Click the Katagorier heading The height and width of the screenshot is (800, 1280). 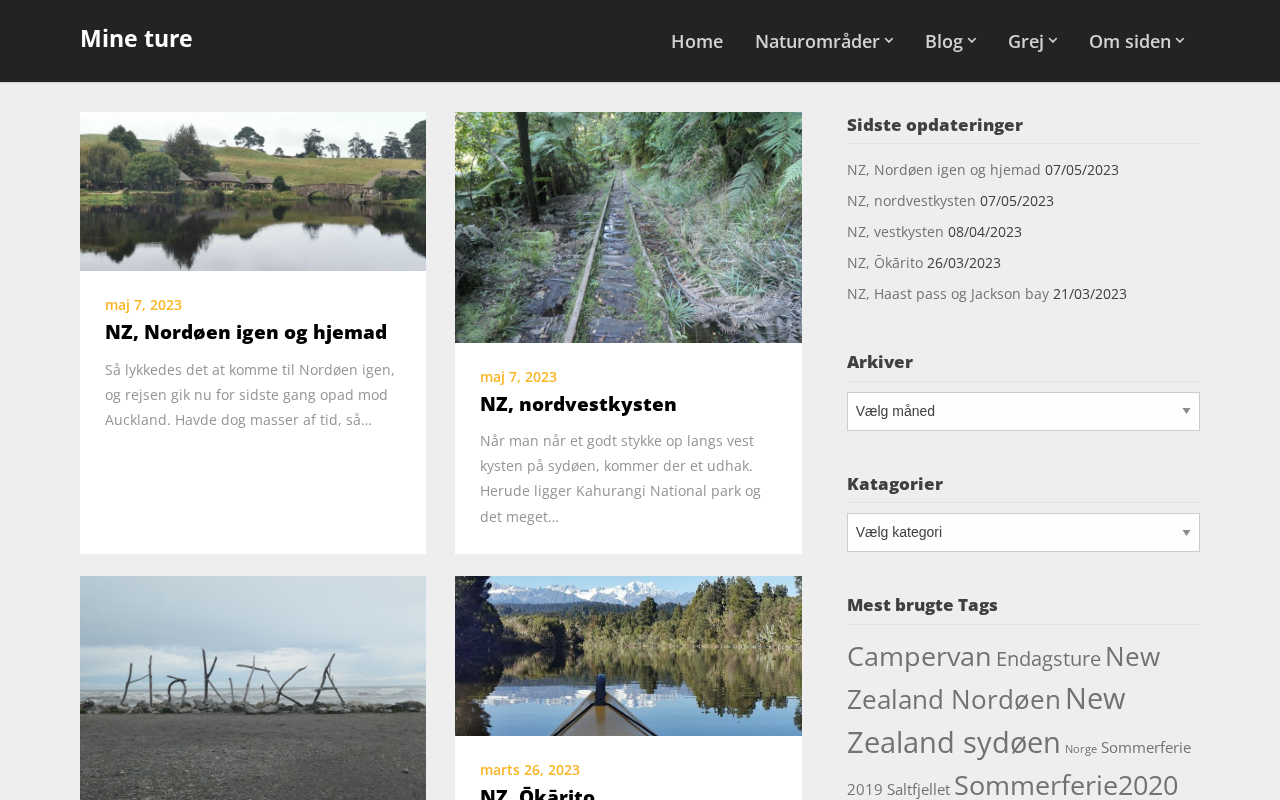[x=895, y=484]
